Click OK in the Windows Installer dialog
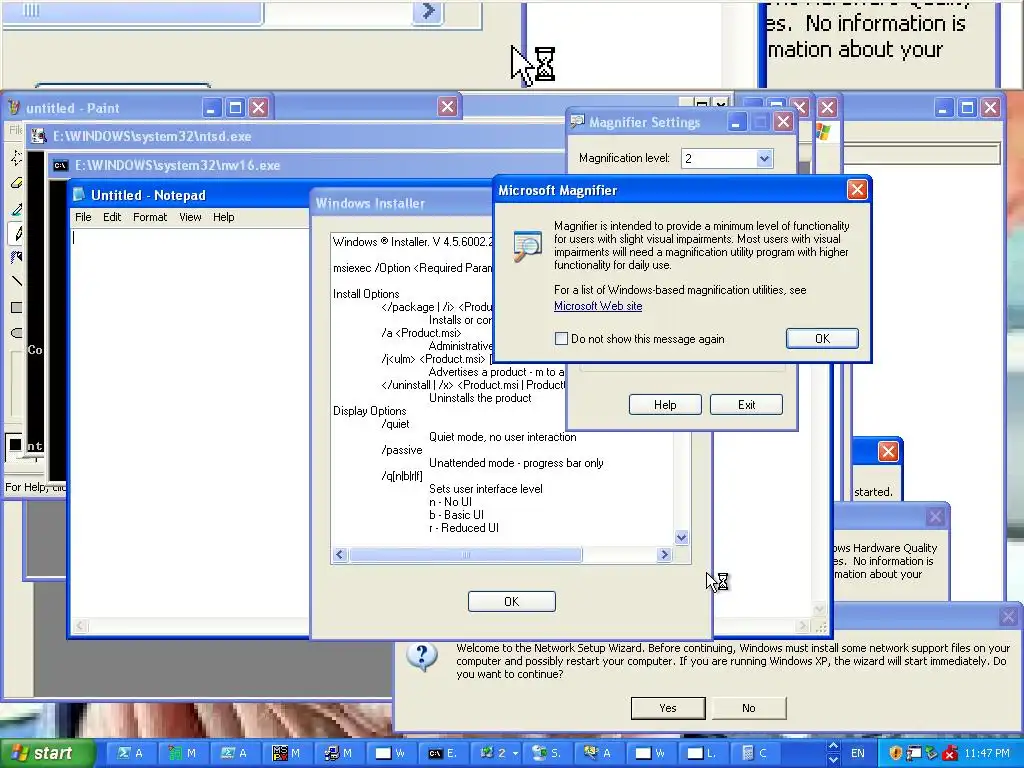 coord(511,601)
